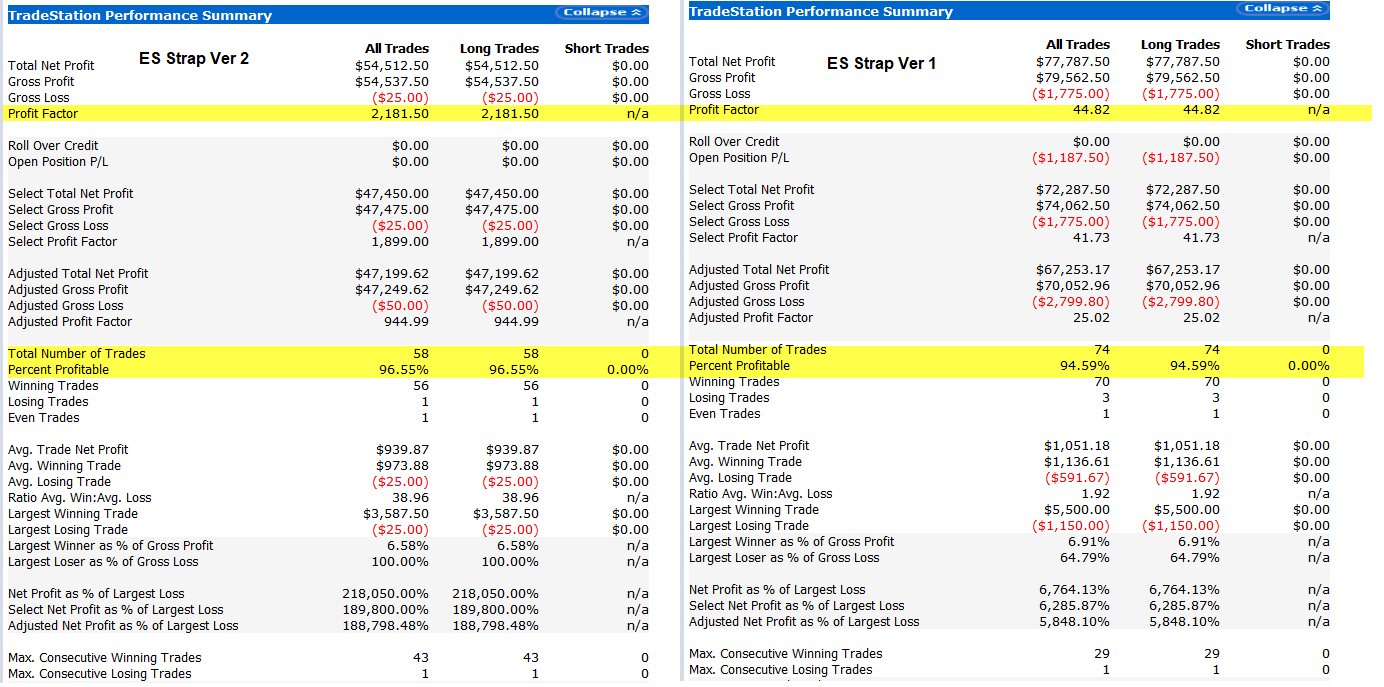The height and width of the screenshot is (687, 1384).
Task: Click Avg. Trade Net Profit $1,051.18 All Trades
Action: (x=1077, y=445)
